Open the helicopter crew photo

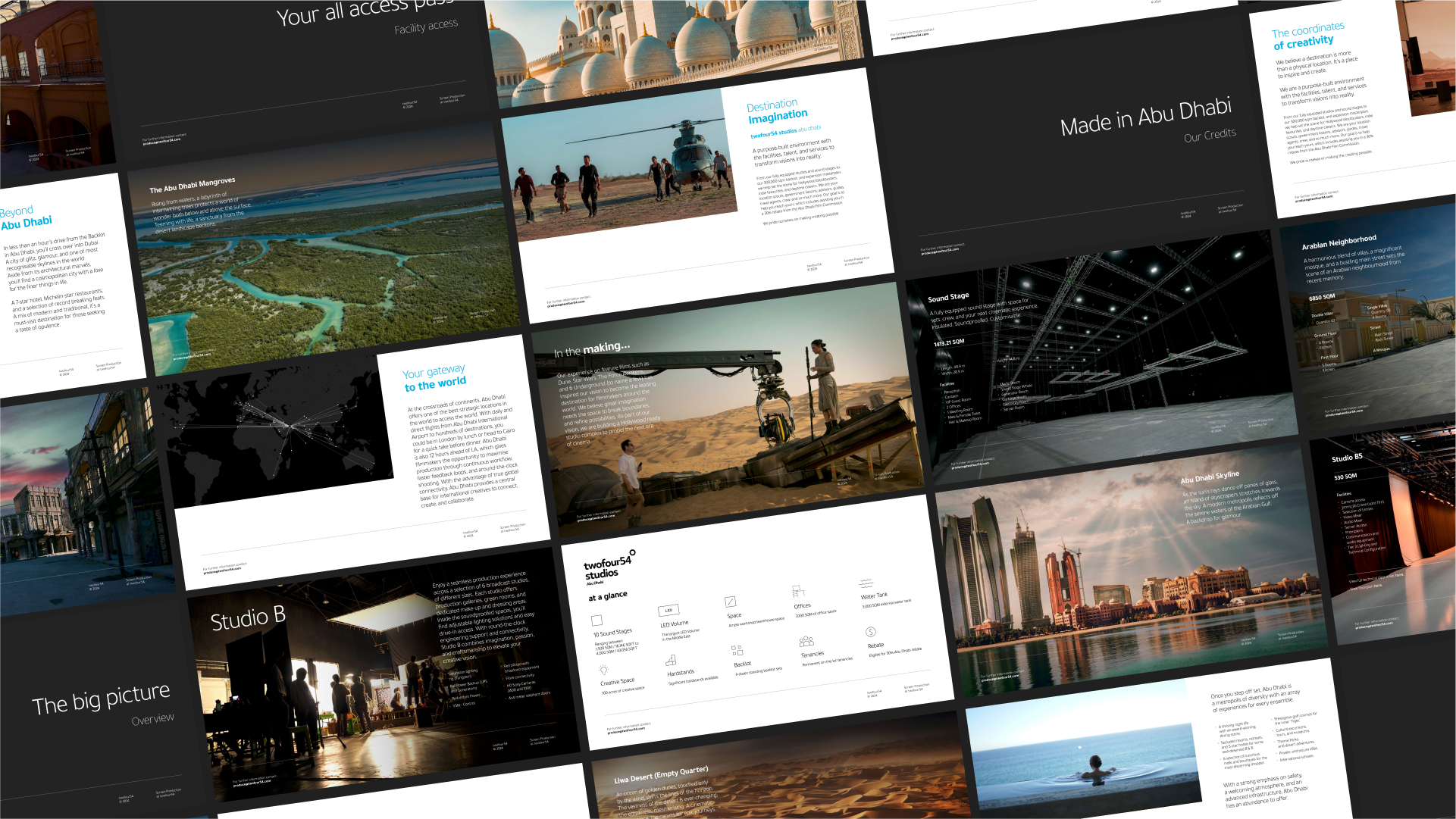pyautogui.click(x=618, y=163)
